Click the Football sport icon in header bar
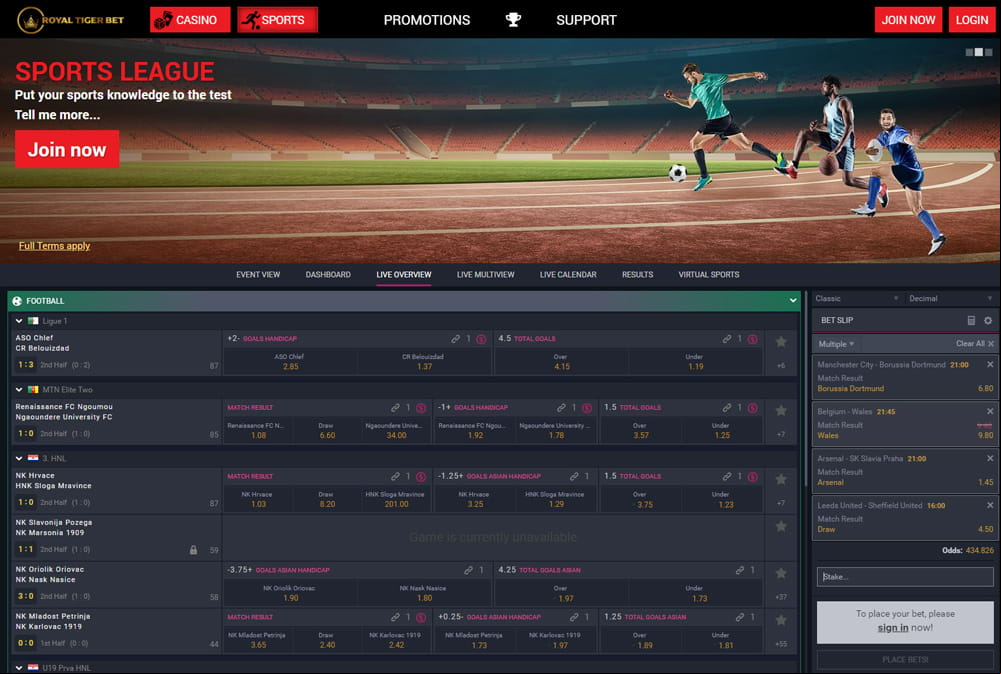 click(17, 301)
